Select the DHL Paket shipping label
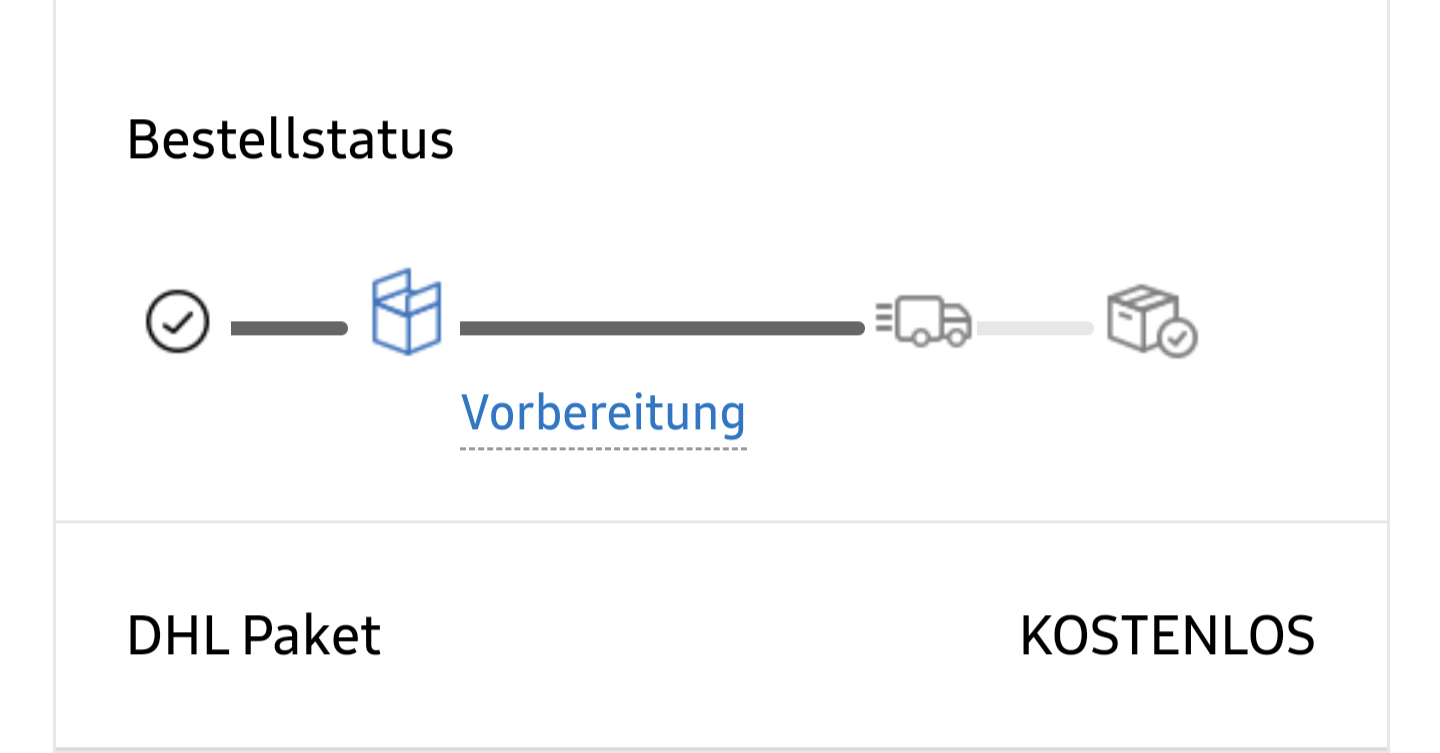The width and height of the screenshot is (1440, 753). [254, 635]
